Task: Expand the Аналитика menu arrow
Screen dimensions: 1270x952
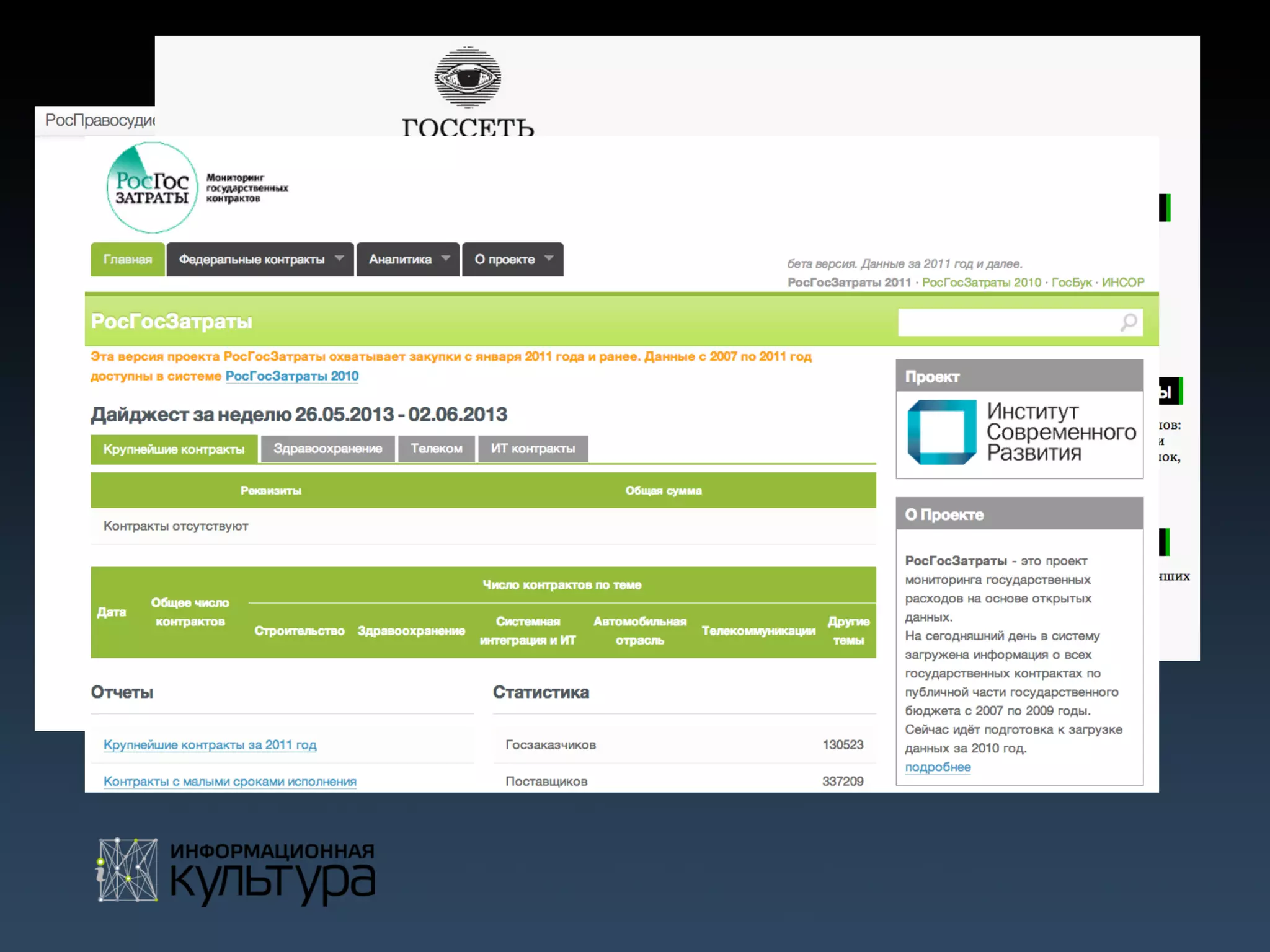Action: [446, 258]
